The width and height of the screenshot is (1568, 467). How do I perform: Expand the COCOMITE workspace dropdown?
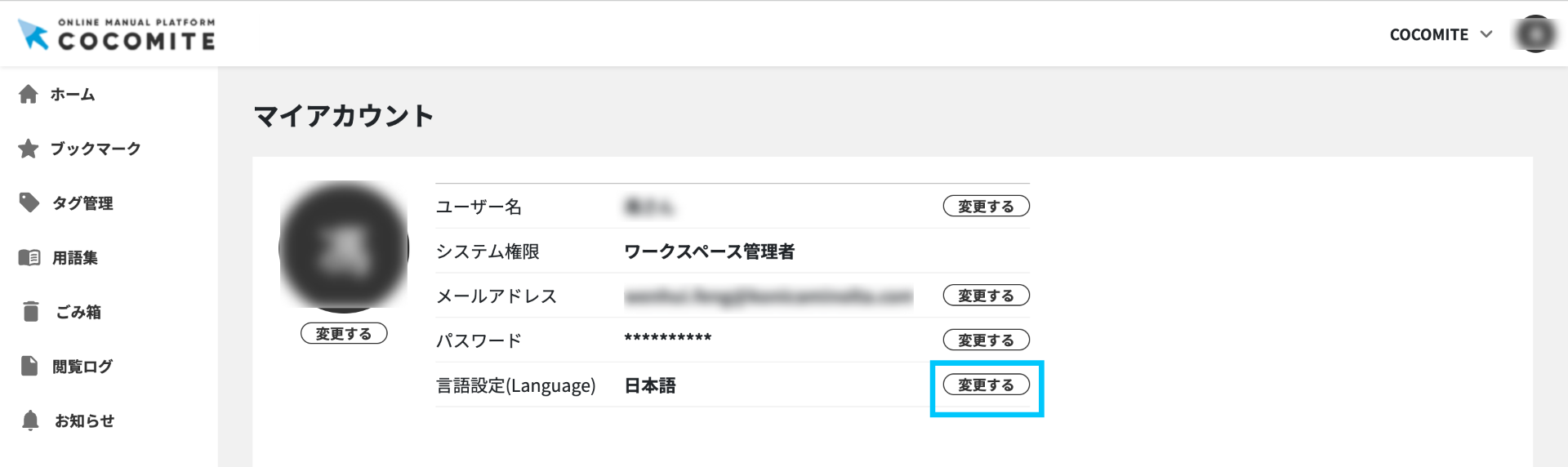(1429, 34)
